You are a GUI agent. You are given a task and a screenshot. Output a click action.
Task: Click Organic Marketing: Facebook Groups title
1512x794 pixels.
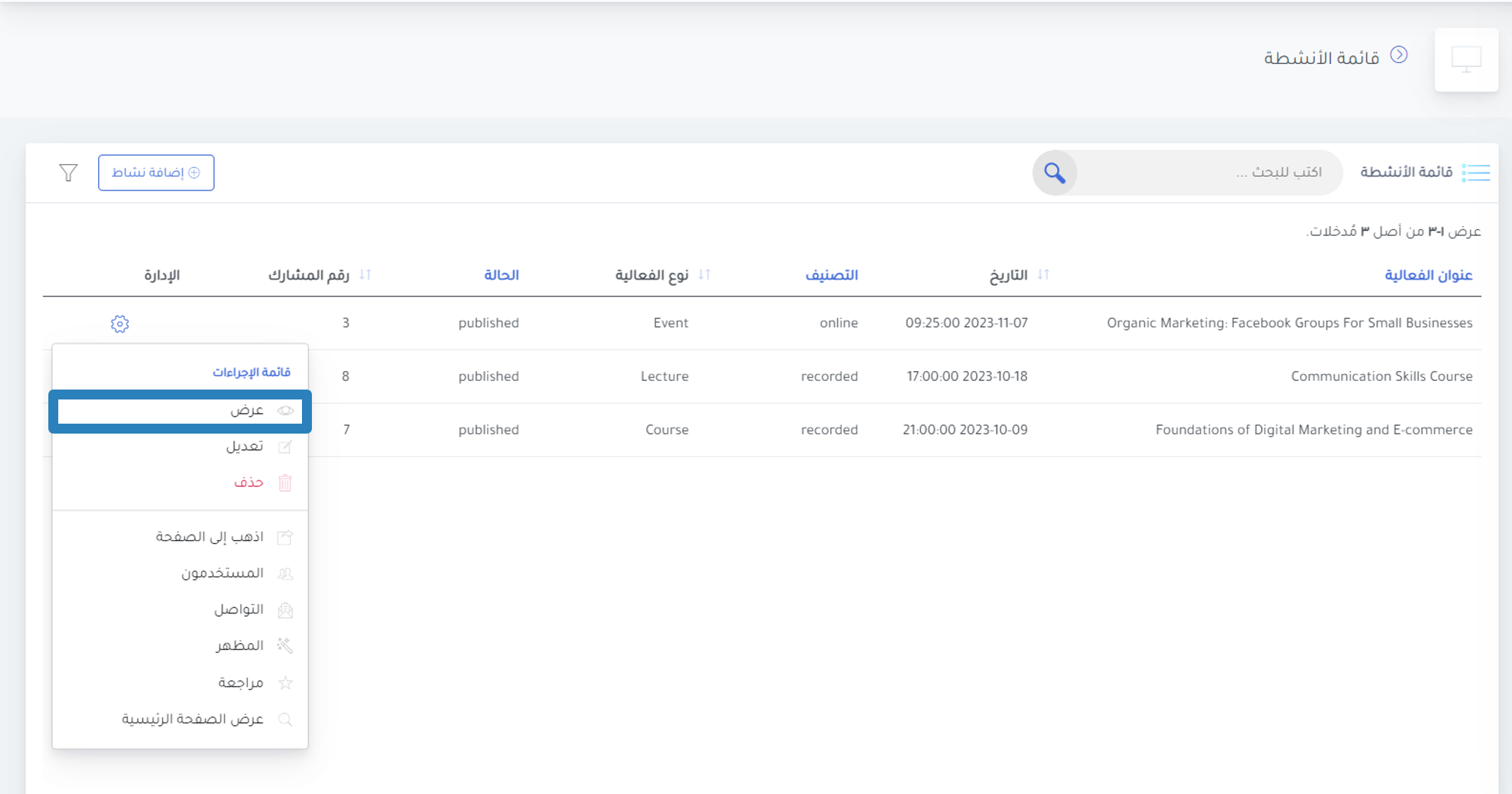pyautogui.click(x=1290, y=323)
